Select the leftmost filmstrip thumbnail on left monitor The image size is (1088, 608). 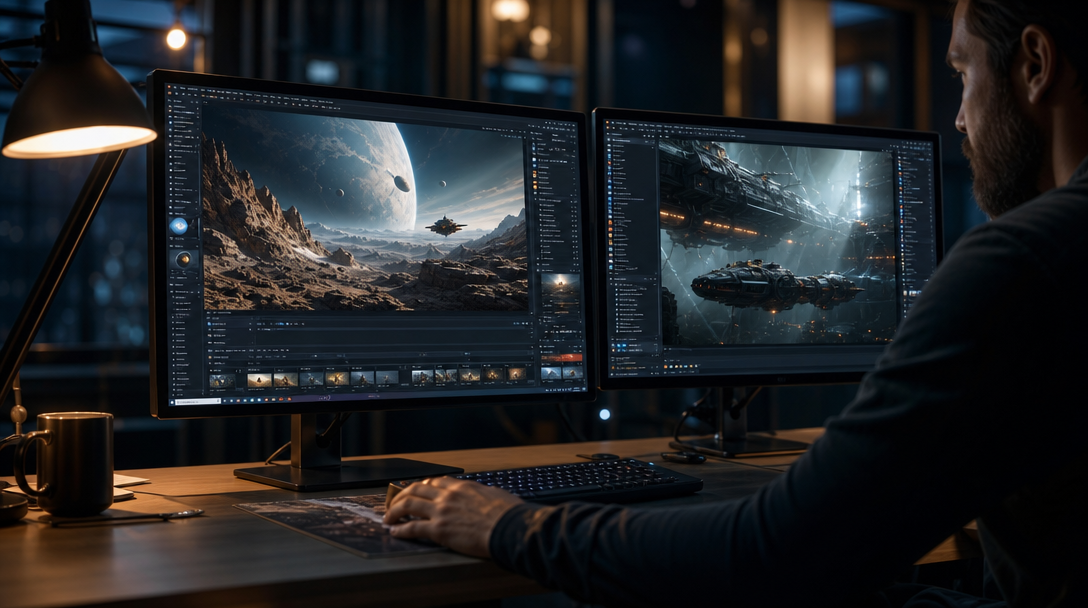222,380
